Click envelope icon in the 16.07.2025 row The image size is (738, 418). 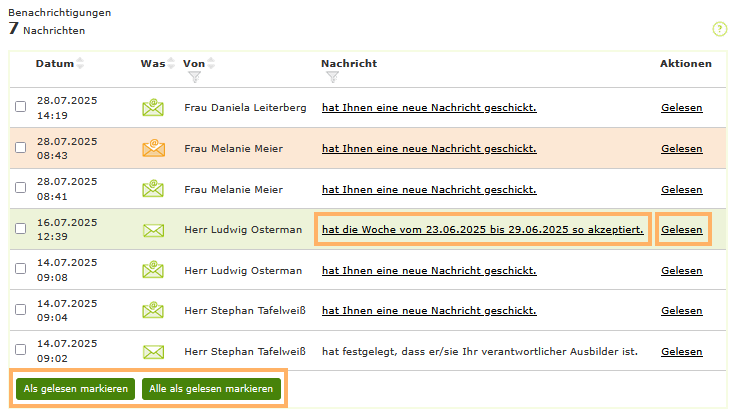(x=153, y=230)
